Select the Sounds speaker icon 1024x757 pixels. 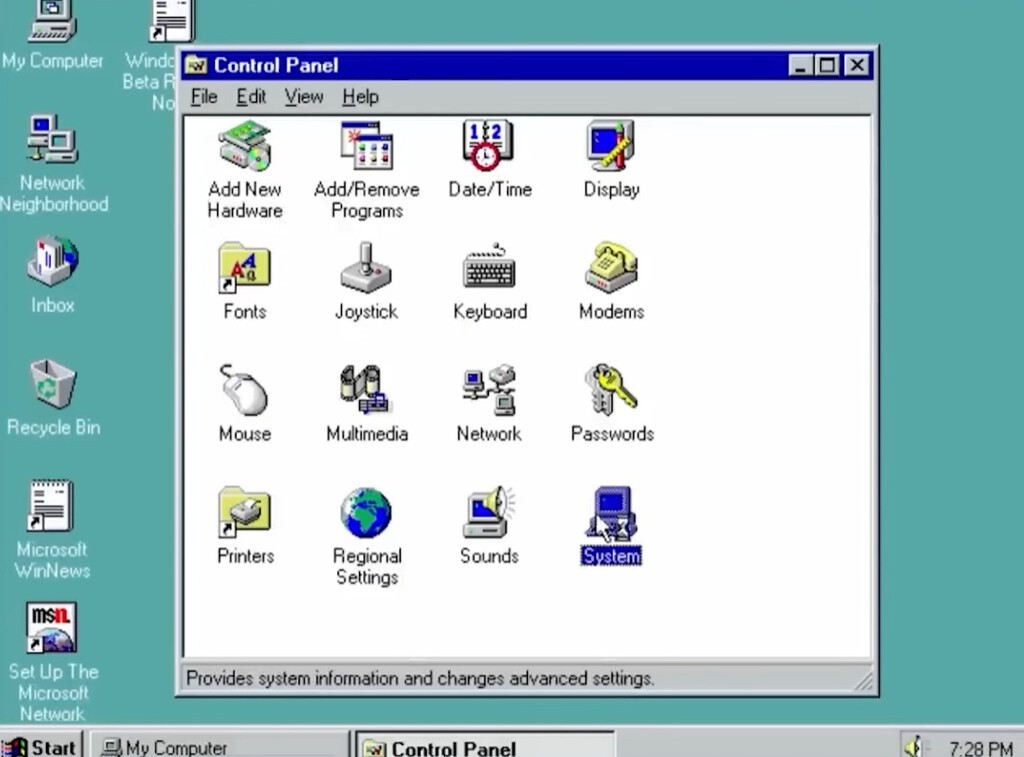click(488, 511)
